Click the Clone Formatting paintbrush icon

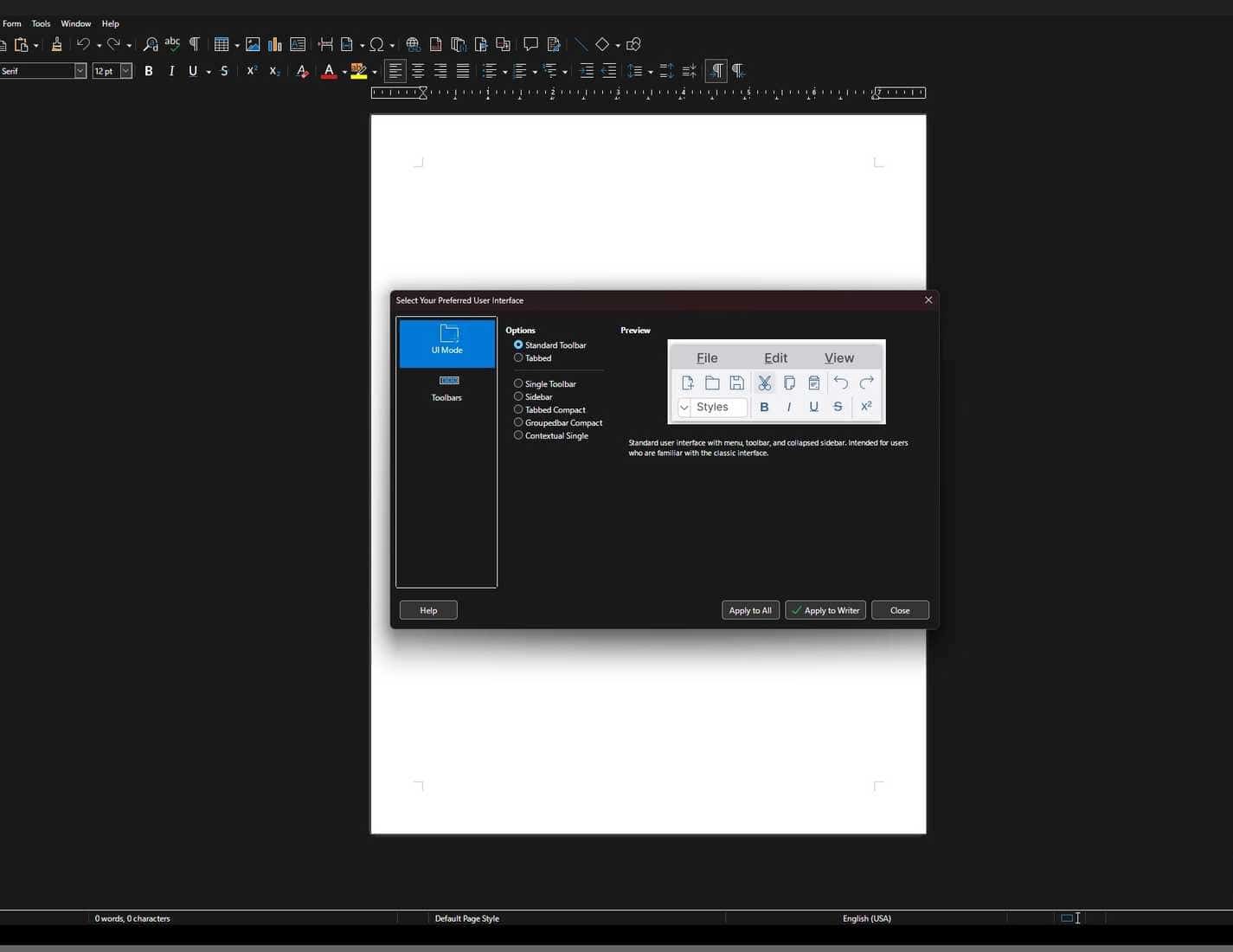coord(57,44)
